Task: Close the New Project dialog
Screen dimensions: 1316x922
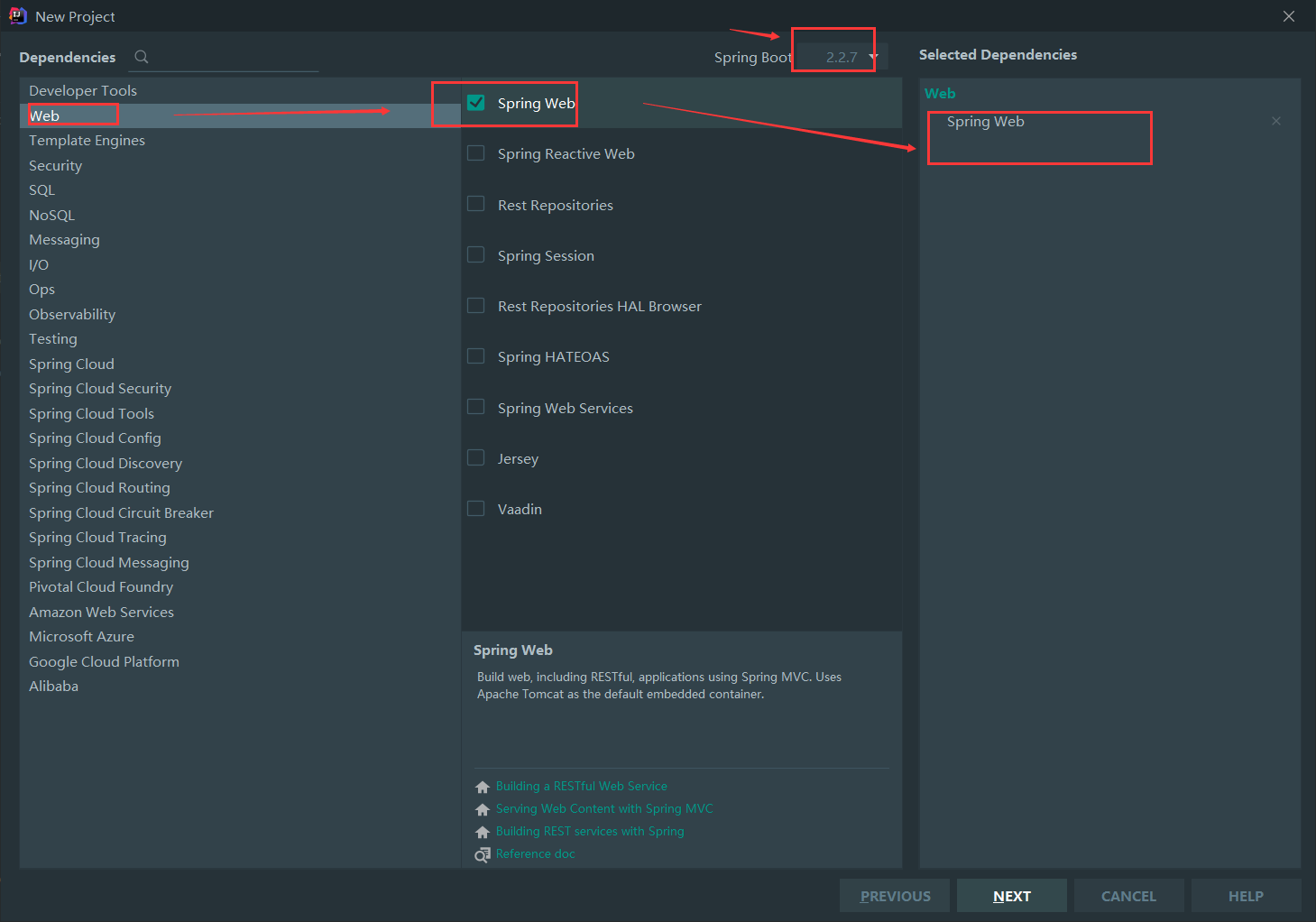Action: 1289,16
